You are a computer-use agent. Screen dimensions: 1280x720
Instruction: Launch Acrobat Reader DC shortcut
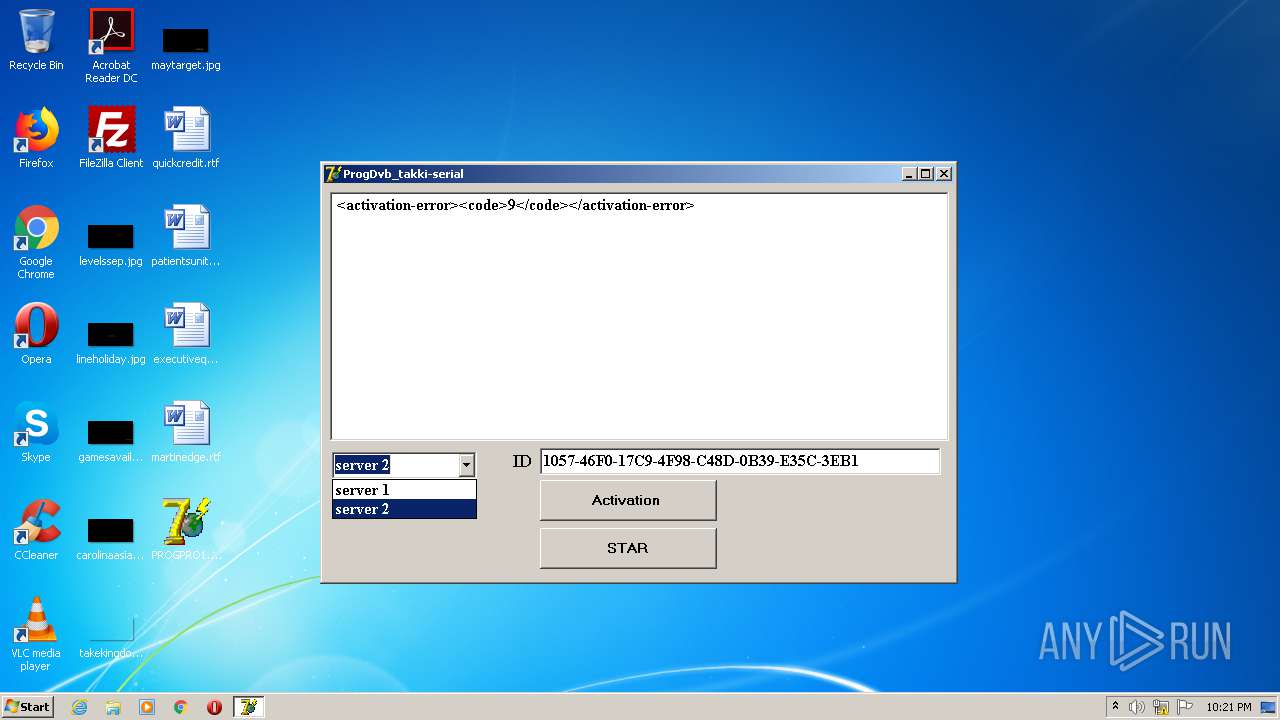pyautogui.click(x=111, y=45)
